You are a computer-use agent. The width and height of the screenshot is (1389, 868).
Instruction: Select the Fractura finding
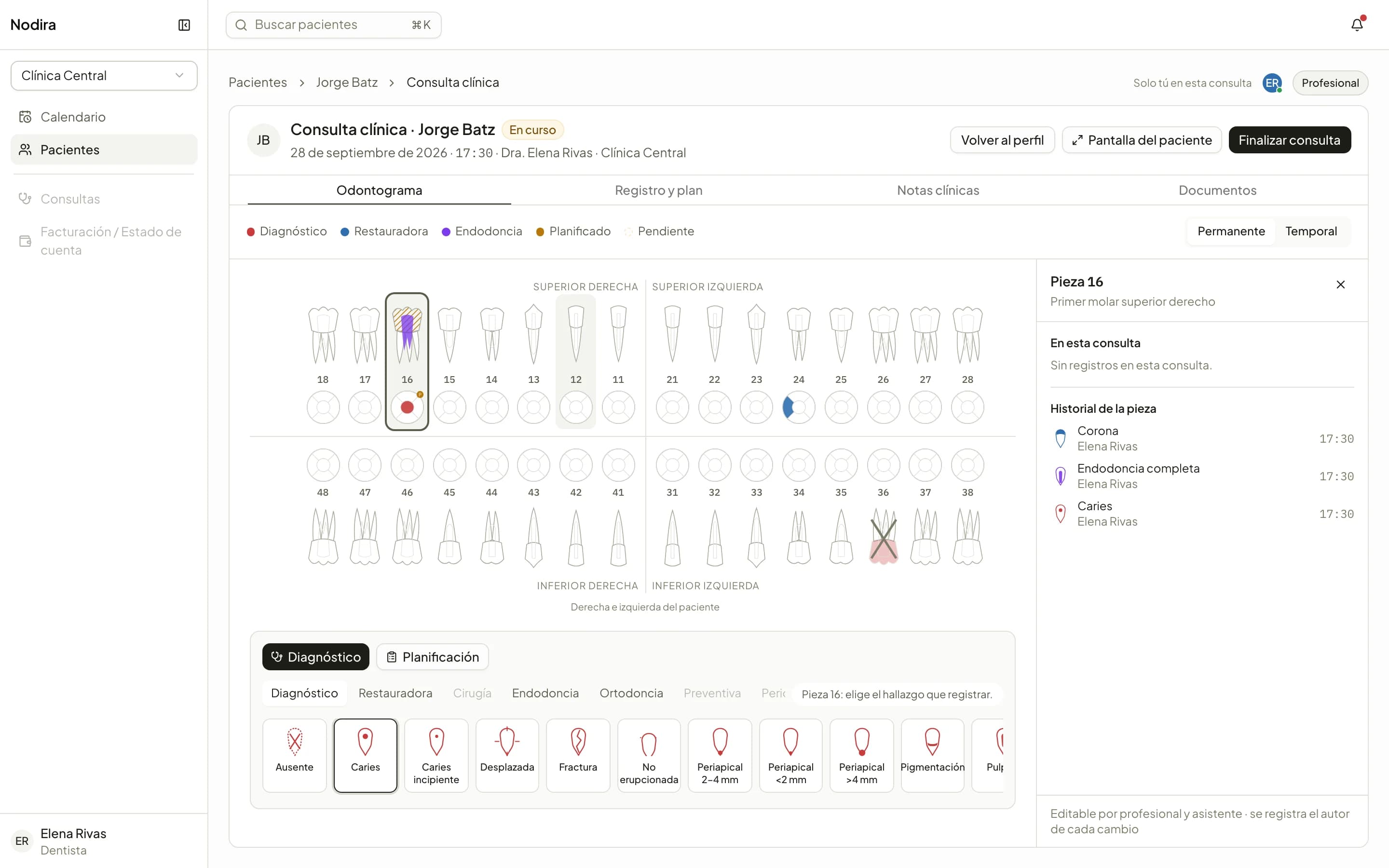pyautogui.click(x=578, y=756)
